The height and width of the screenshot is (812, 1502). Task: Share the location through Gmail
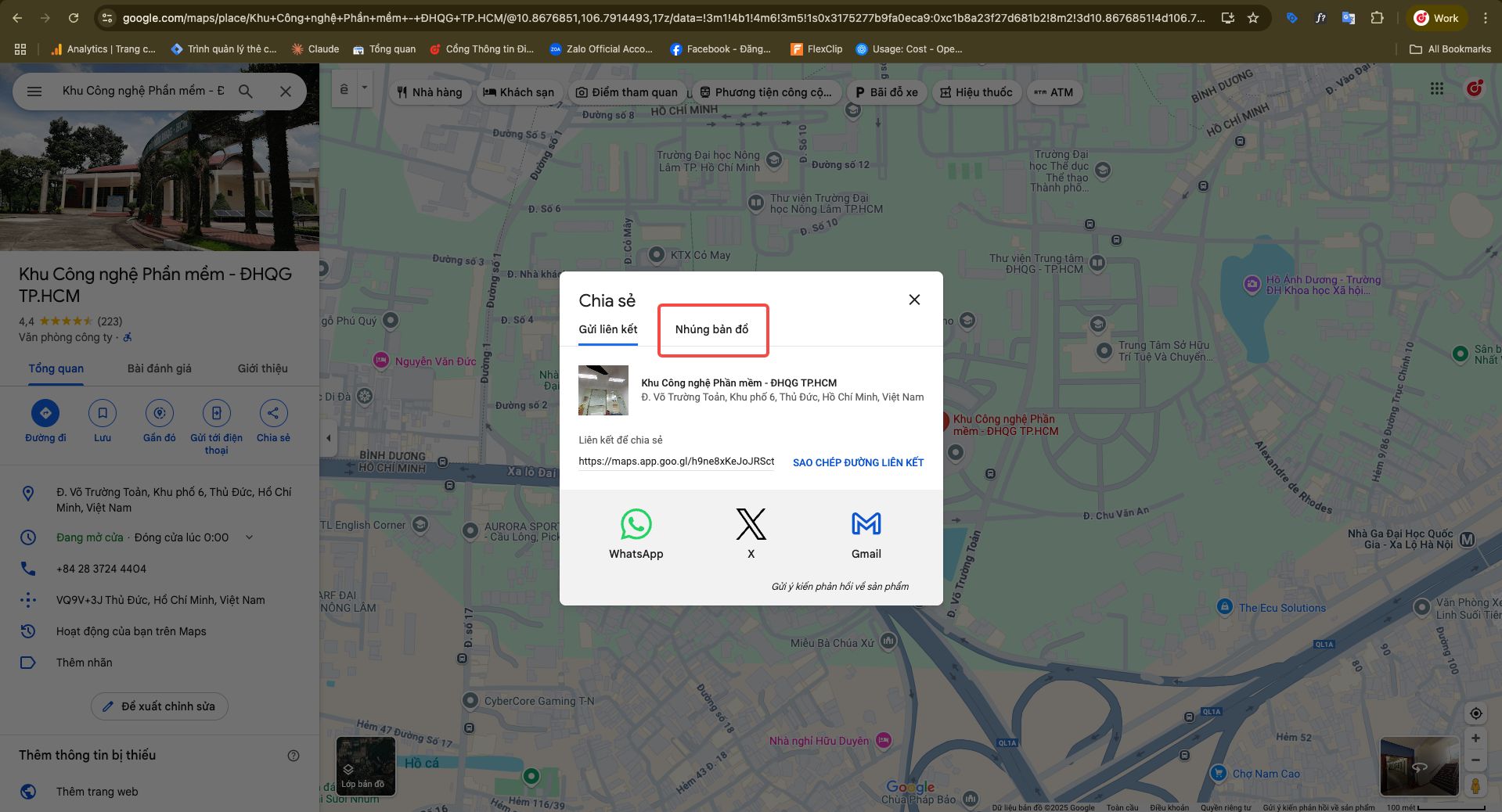[x=866, y=525]
